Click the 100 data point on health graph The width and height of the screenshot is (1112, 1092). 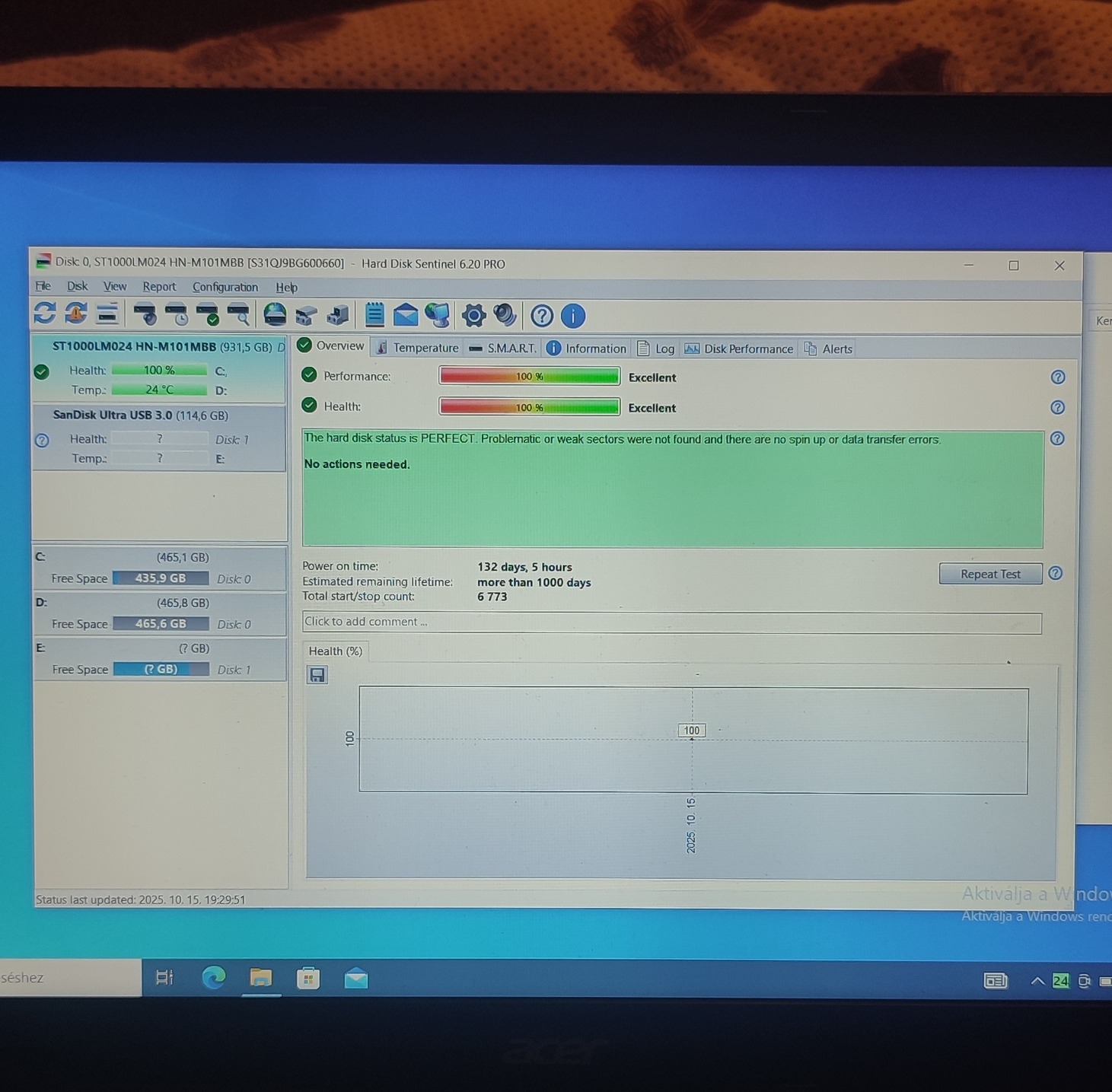691,731
